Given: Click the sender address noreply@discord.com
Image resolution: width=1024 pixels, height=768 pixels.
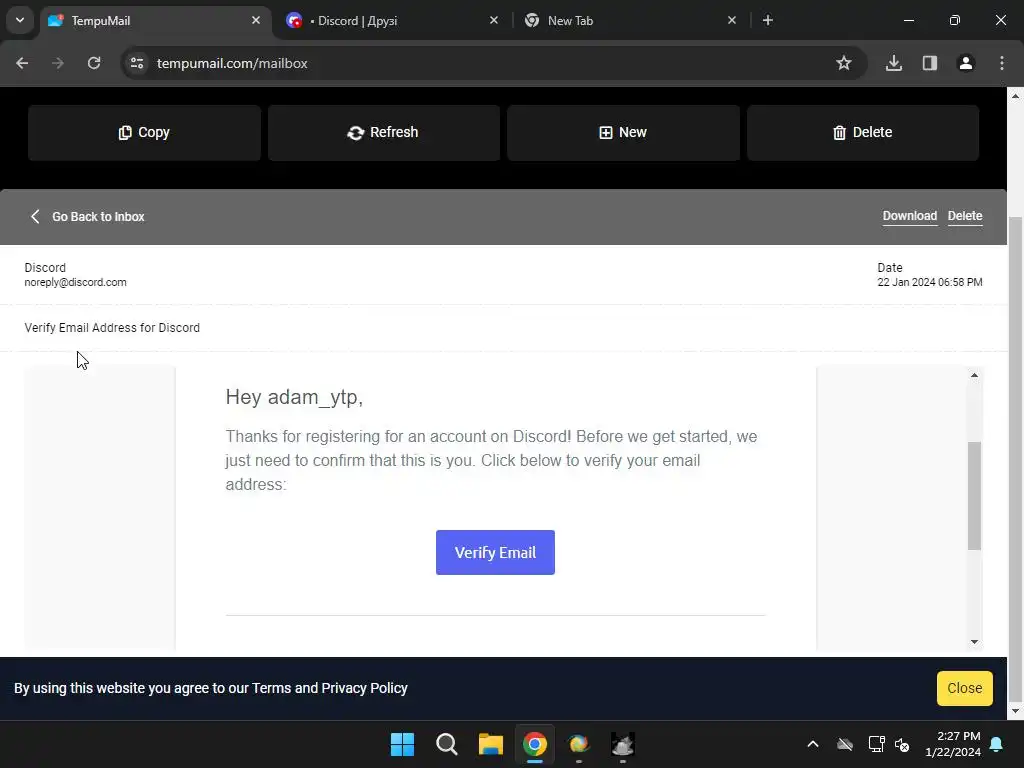Looking at the screenshot, I should pyautogui.click(x=76, y=283).
